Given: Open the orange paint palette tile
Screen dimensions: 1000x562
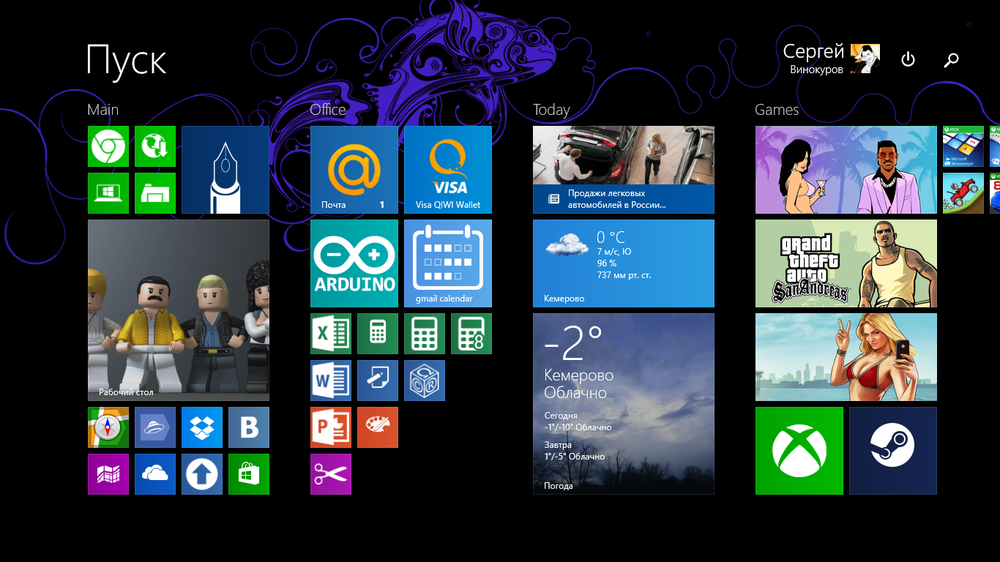Looking at the screenshot, I should point(378,427).
